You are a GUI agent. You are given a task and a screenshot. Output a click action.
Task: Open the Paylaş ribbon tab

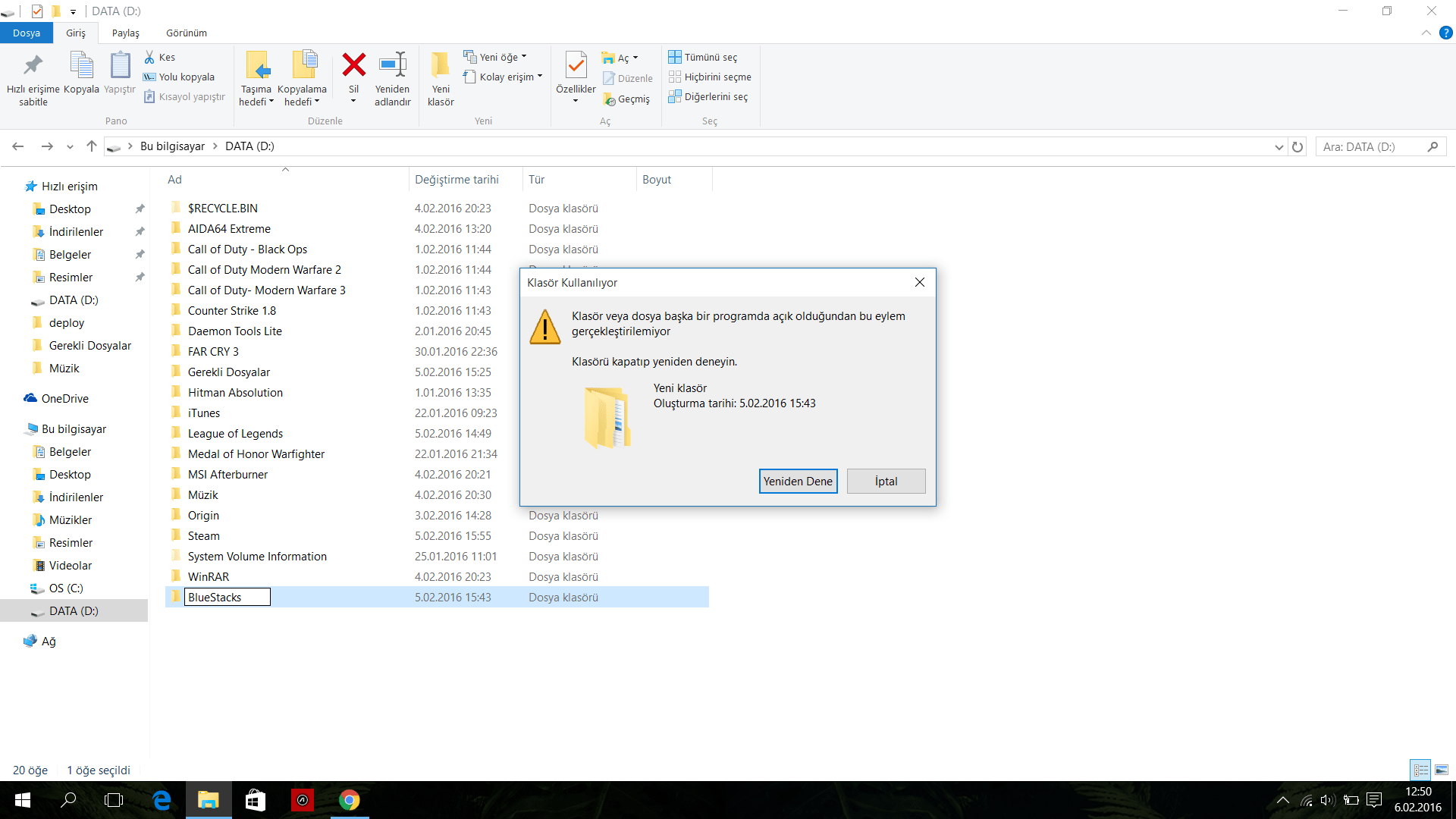pyautogui.click(x=126, y=33)
